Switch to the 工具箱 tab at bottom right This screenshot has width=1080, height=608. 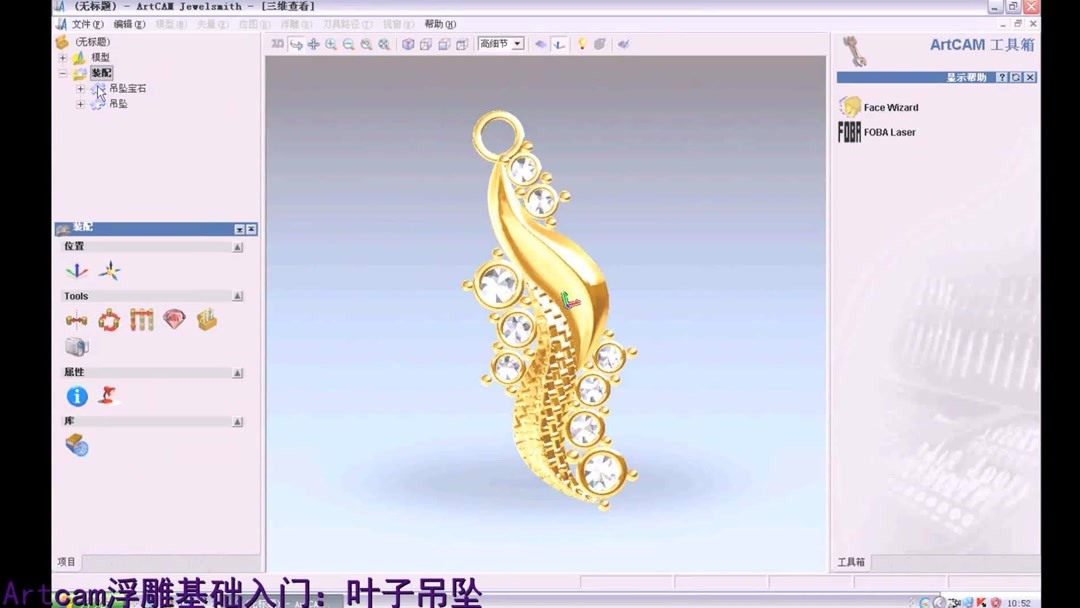coord(852,562)
